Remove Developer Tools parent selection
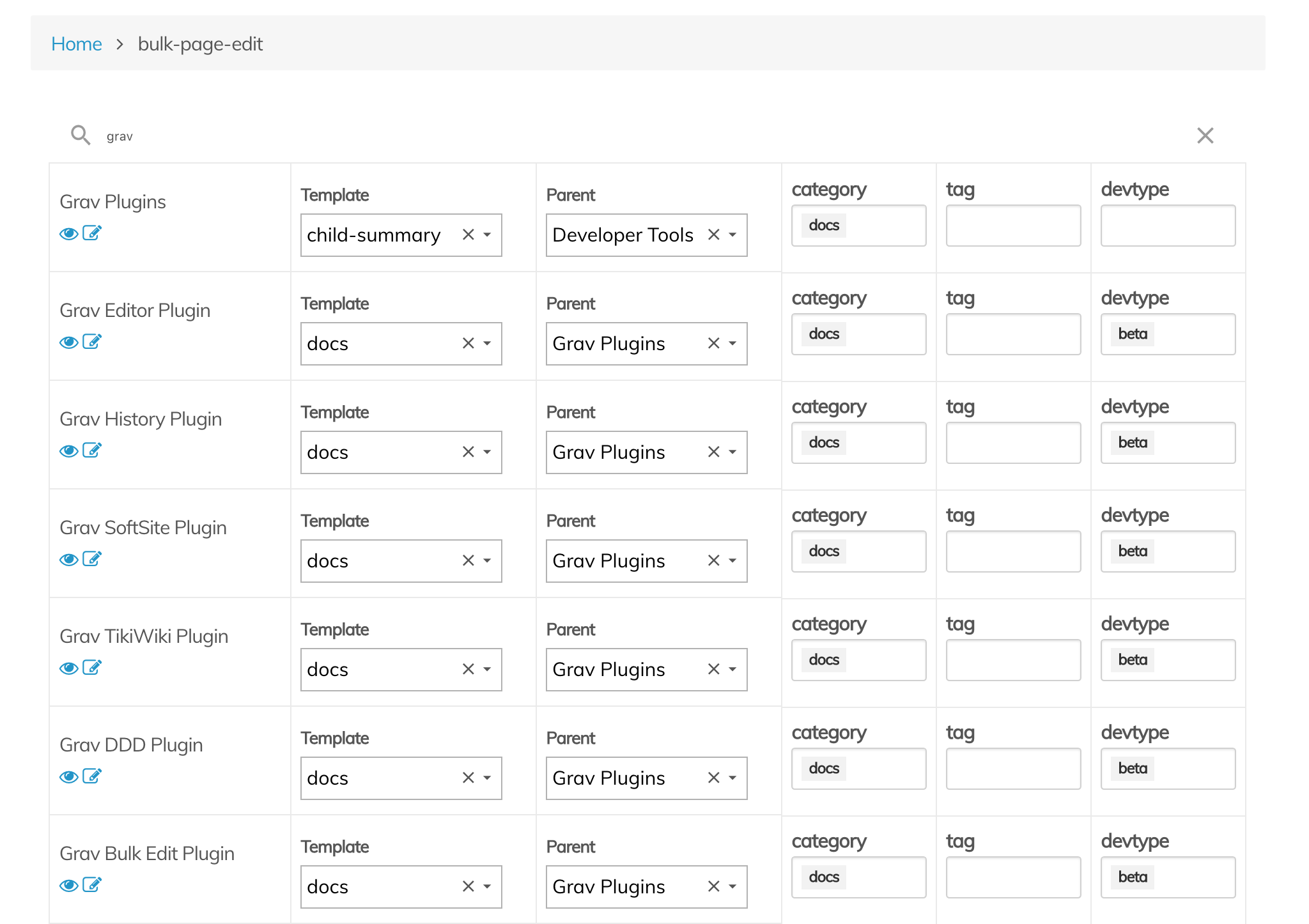The height and width of the screenshot is (924, 1309). point(713,235)
